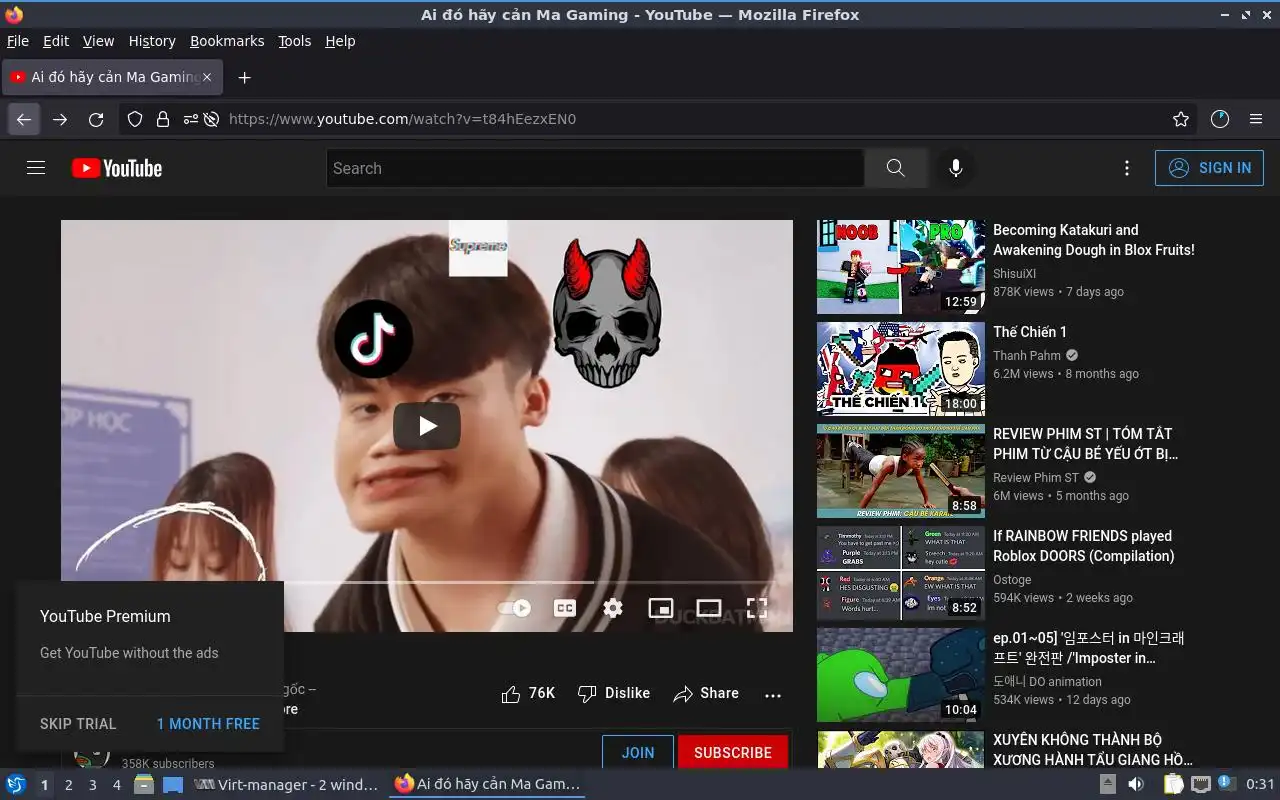Click the YouTube logo
Viewport: 1280px width, 800px height.
tap(117, 168)
